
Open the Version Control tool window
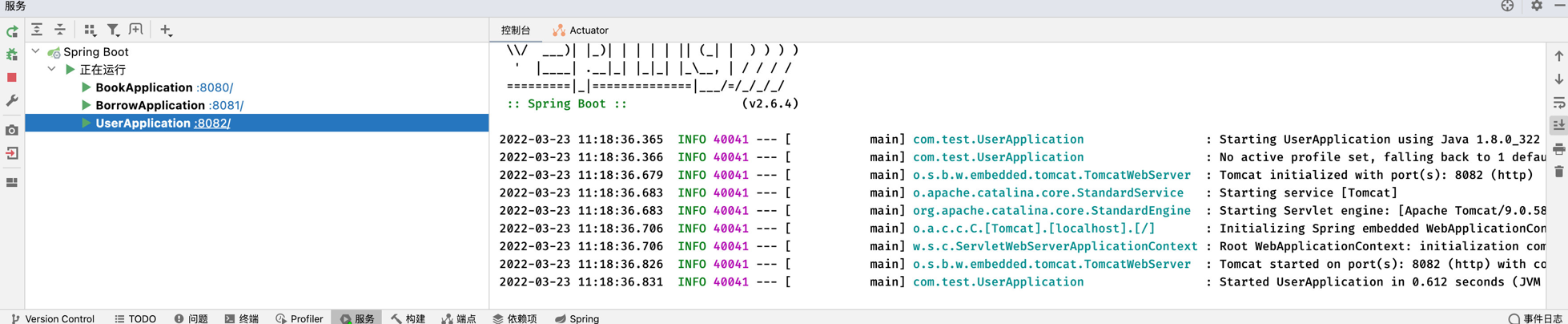tap(53, 318)
